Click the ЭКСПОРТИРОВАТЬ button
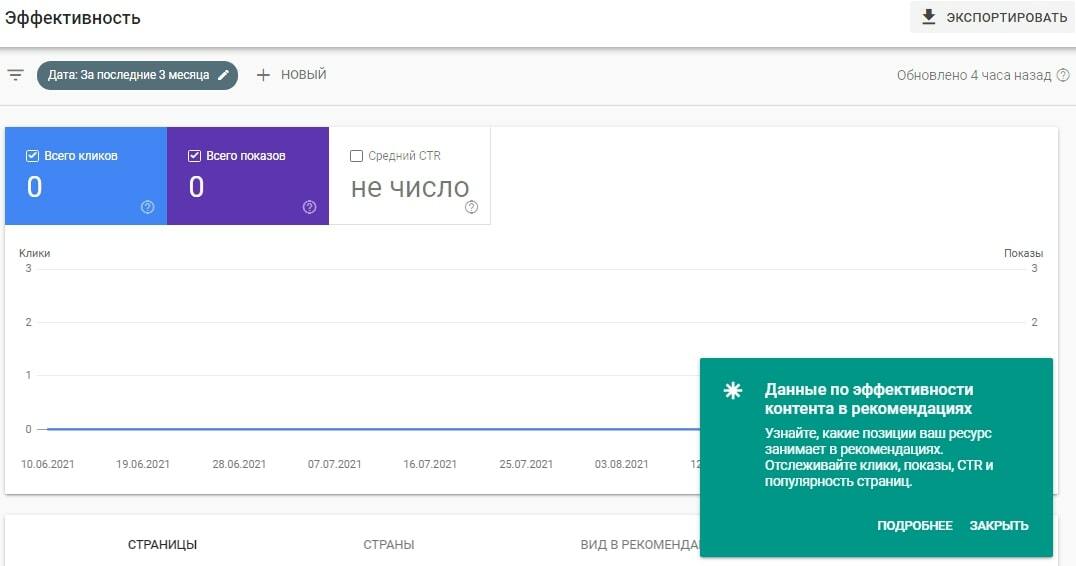This screenshot has width=1076, height=566. pos(993,17)
